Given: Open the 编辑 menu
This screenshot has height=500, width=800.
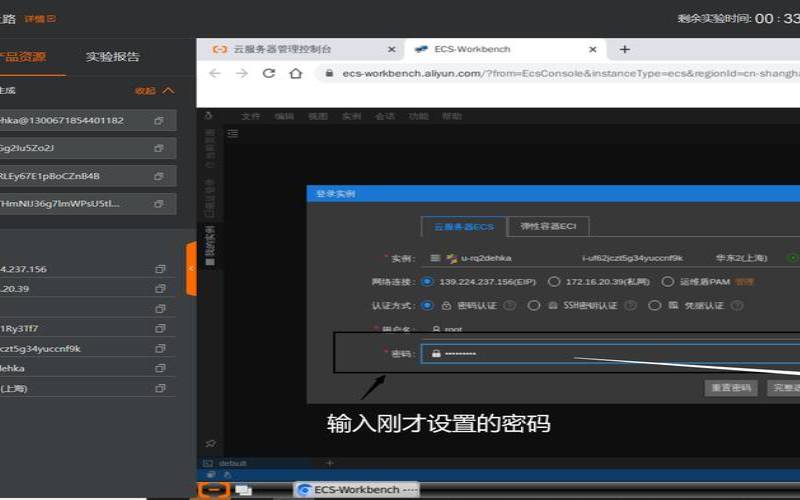Looking at the screenshot, I should (284, 116).
